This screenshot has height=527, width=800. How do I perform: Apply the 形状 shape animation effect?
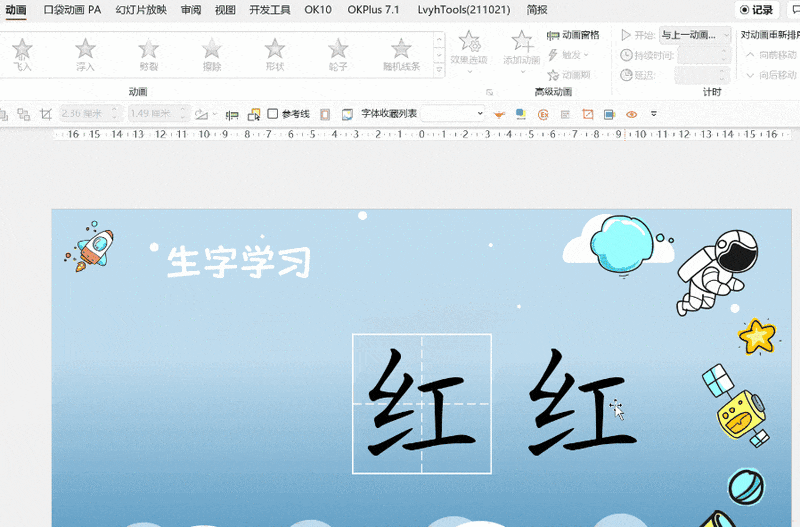275,52
